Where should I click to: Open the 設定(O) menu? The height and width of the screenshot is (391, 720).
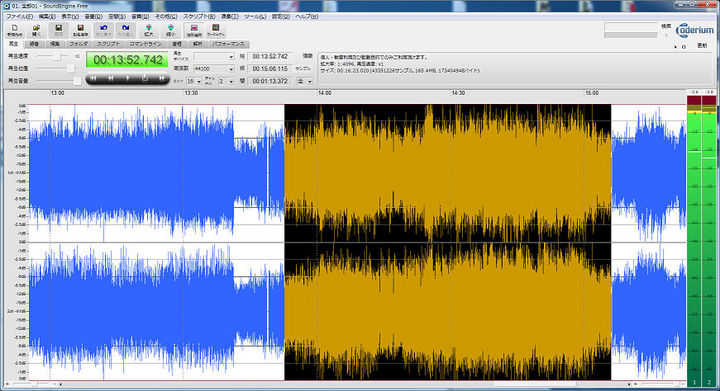[281, 17]
